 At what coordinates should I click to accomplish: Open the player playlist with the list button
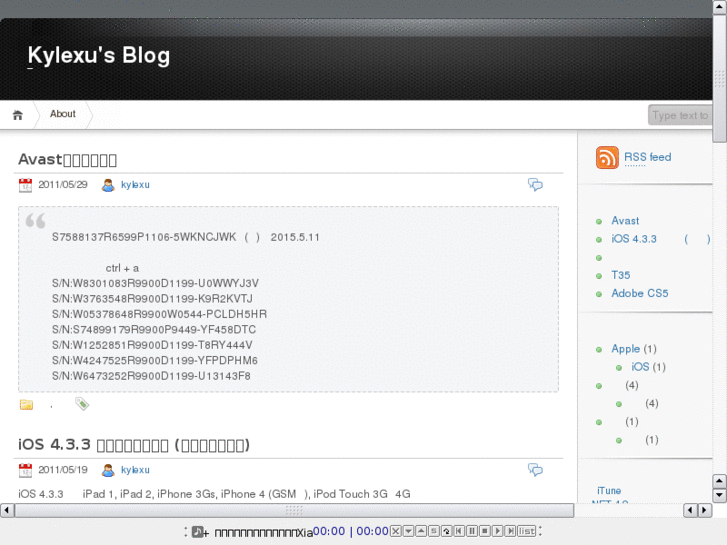coord(526,531)
